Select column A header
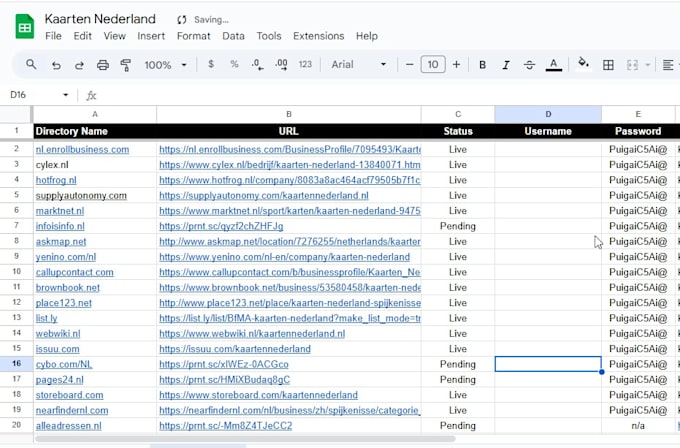This screenshot has width=680, height=448. point(95,114)
